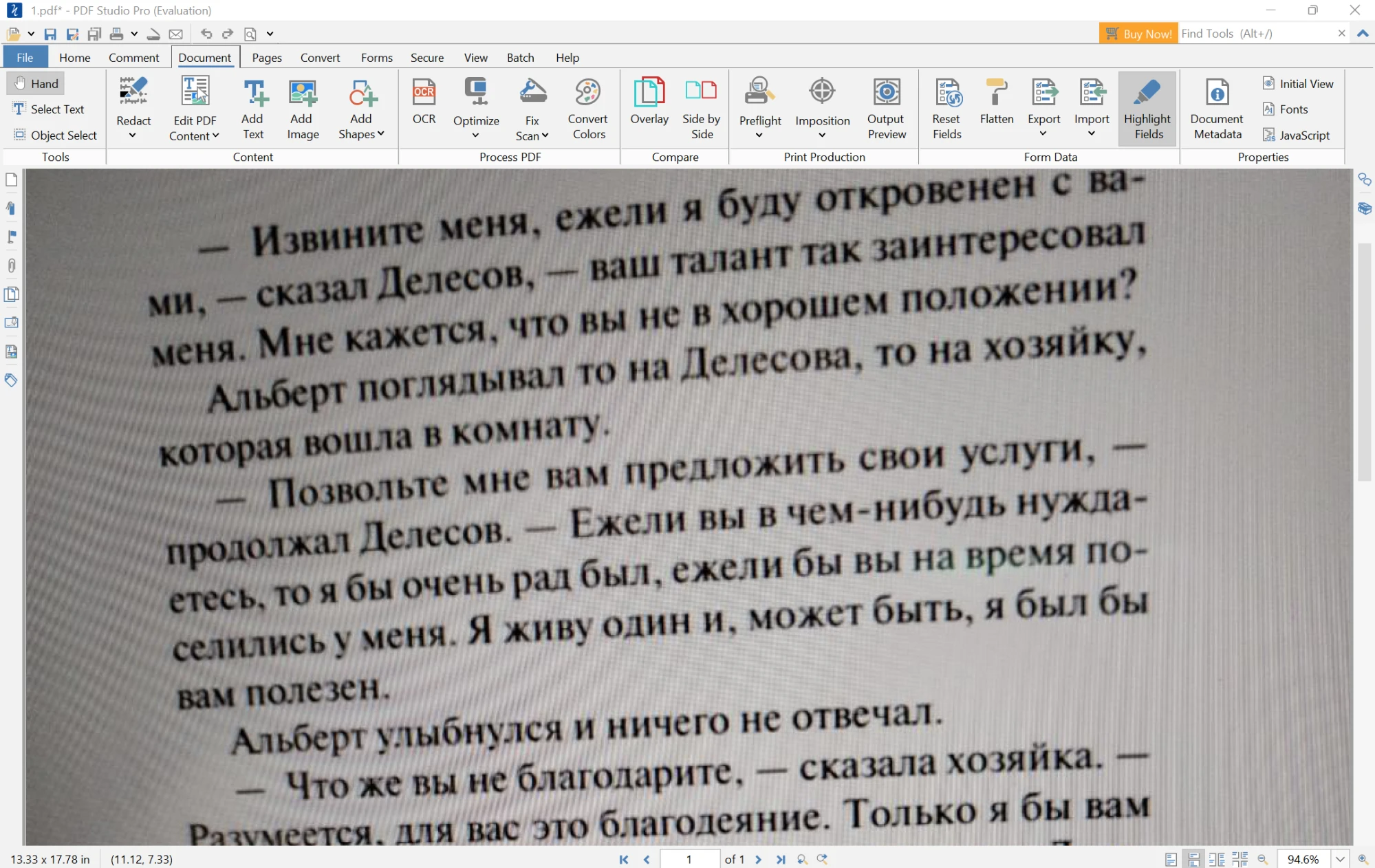Open the zoom level dropdown

pos(1340,859)
